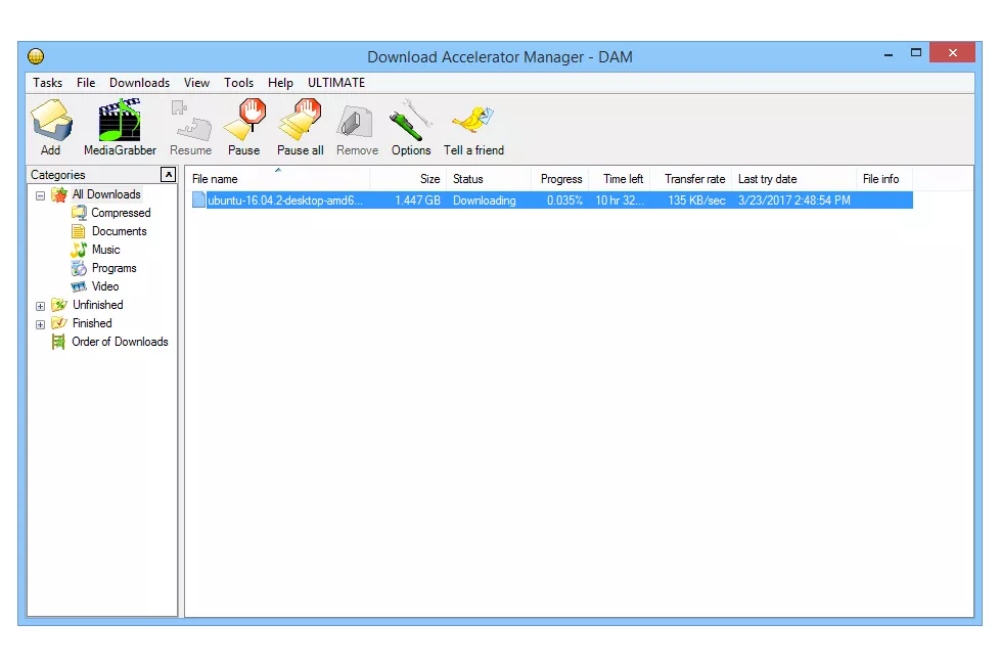Collapse the Categories panel arrow
The image size is (1000, 667).
(x=168, y=176)
